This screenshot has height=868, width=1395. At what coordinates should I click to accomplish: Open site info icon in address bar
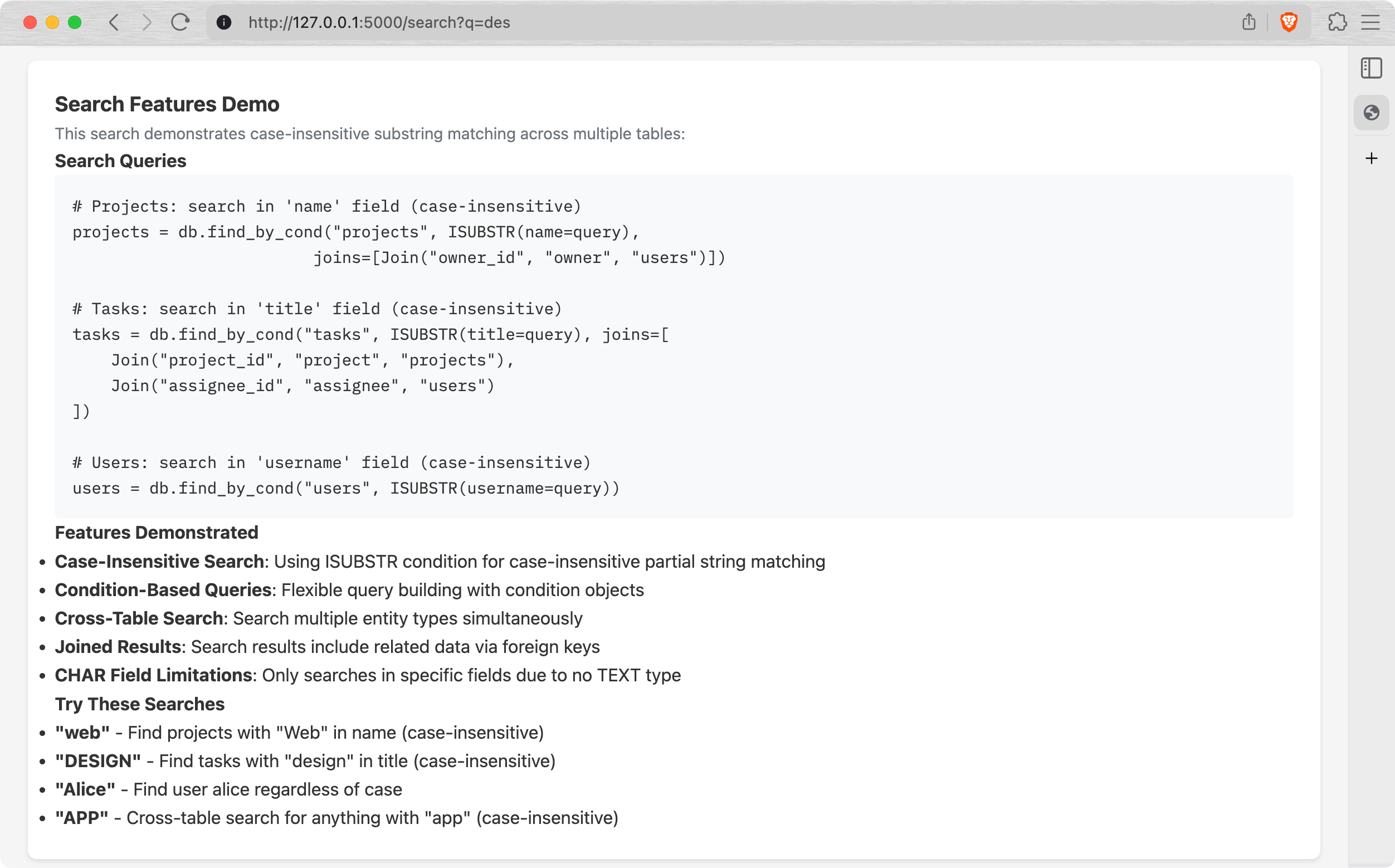(224, 22)
